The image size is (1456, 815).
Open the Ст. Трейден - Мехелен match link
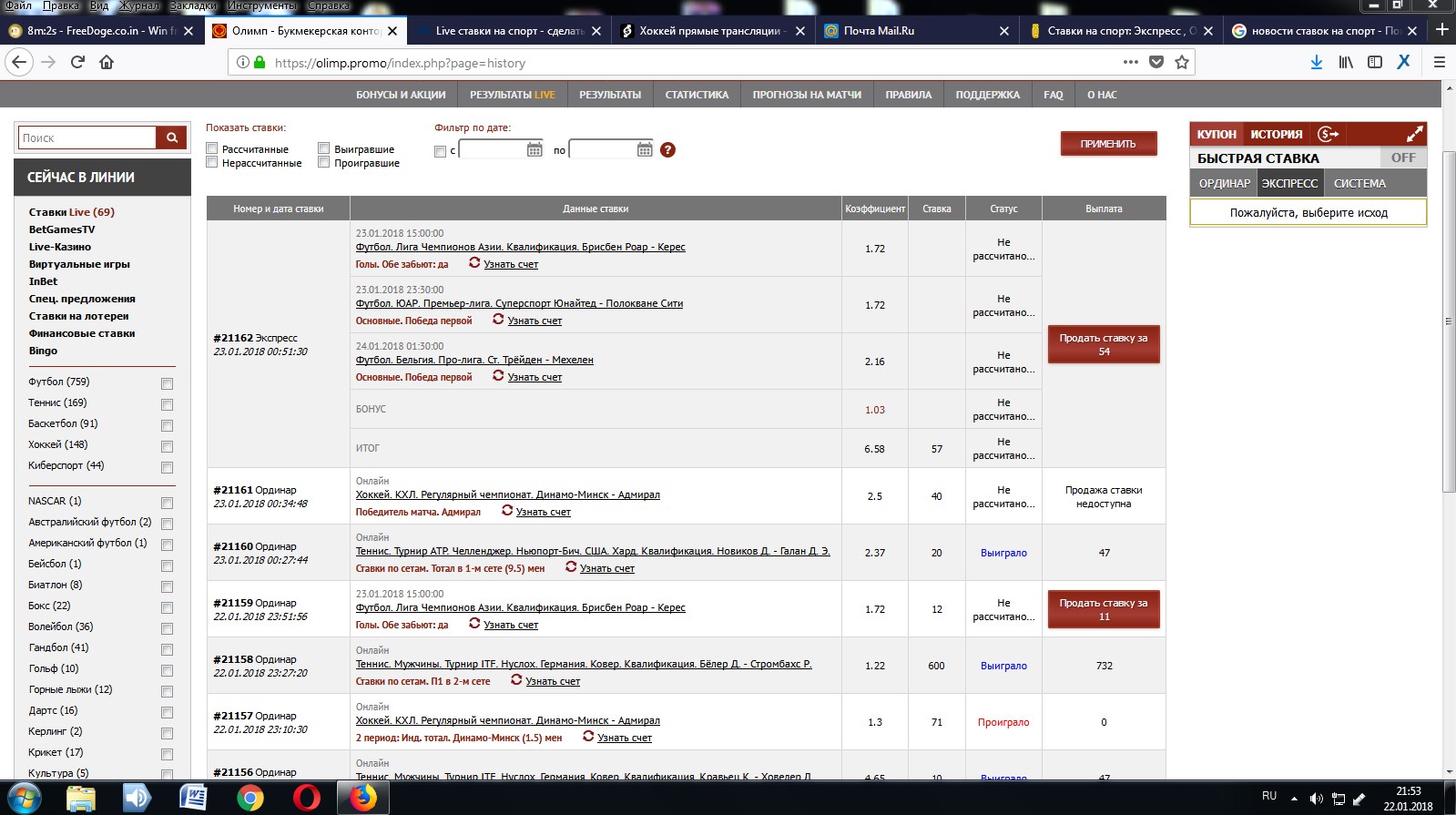click(x=474, y=360)
